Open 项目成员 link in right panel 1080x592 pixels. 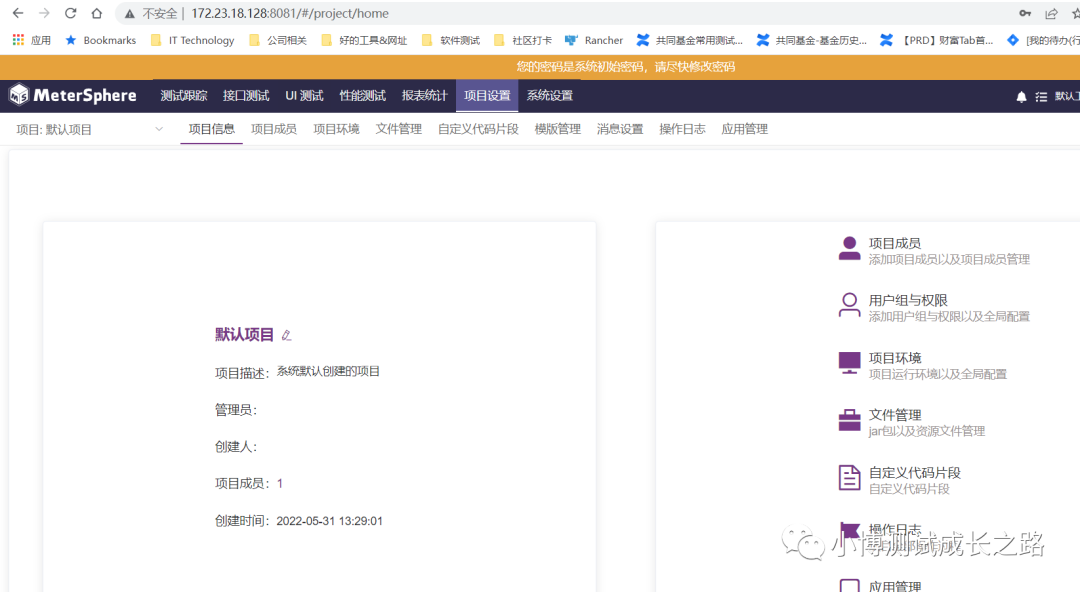895,243
